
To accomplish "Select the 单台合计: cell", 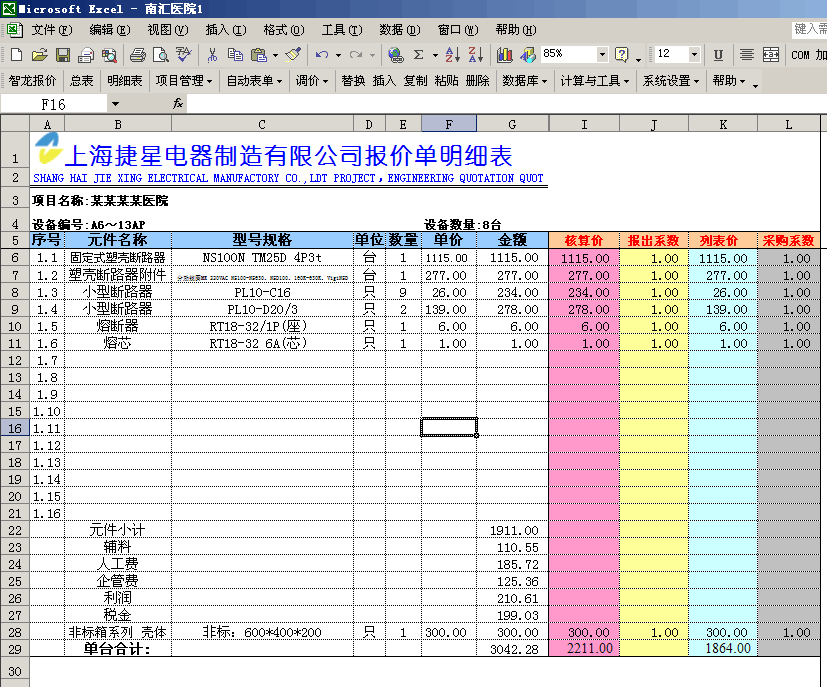I will tap(118, 649).
